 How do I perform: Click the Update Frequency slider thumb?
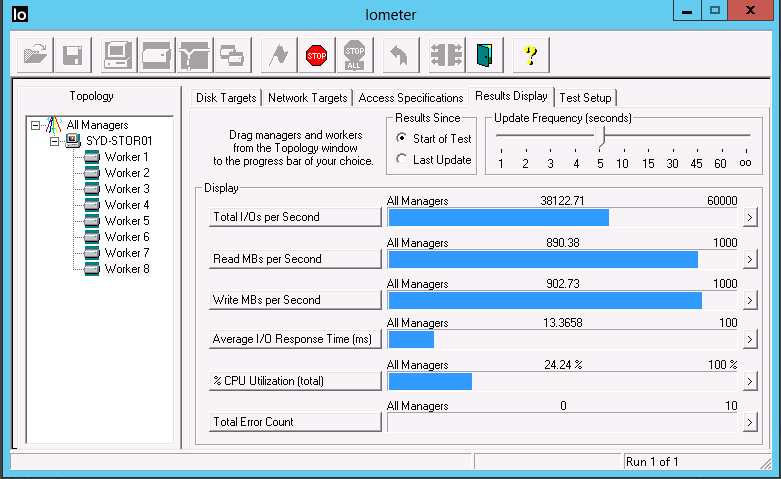600,136
